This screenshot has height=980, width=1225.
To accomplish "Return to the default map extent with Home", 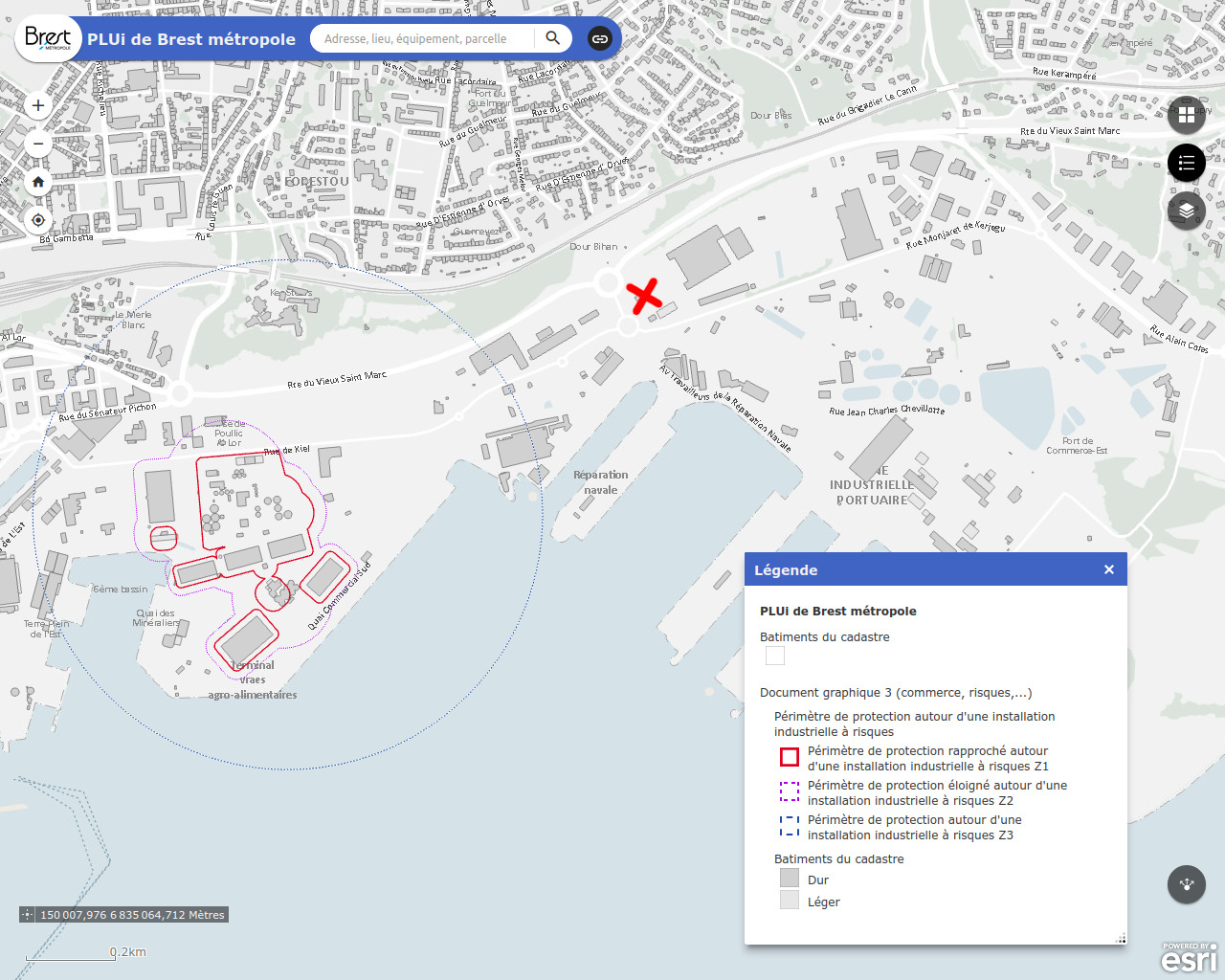I will (38, 182).
